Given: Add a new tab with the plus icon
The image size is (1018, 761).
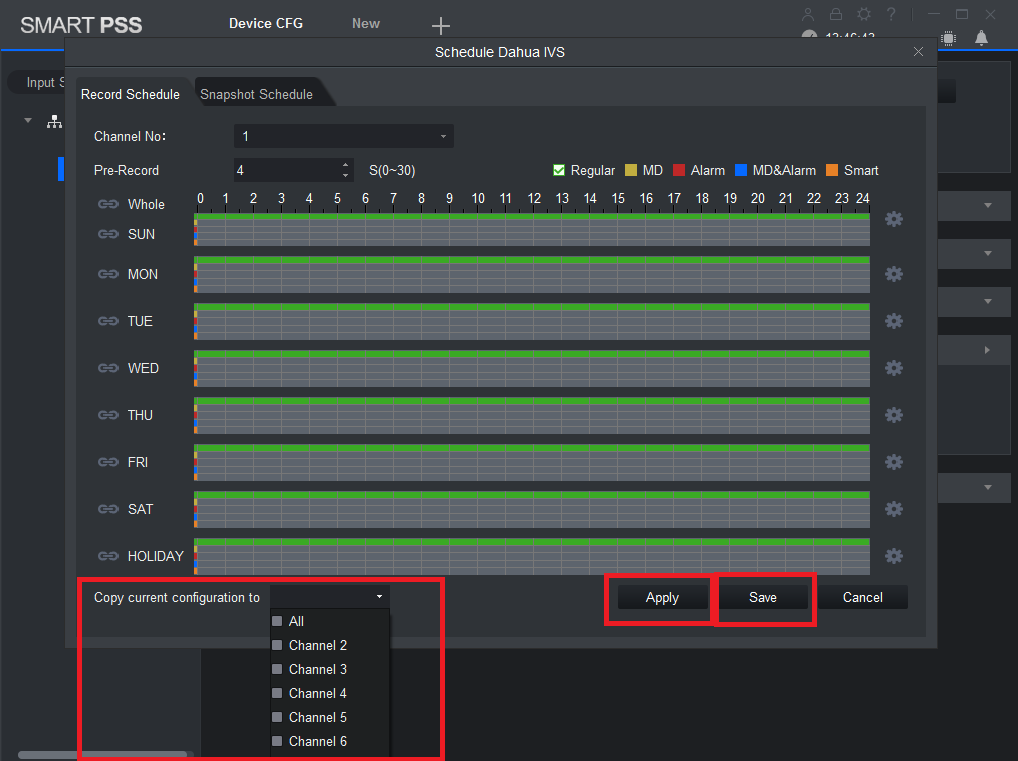Looking at the screenshot, I should 440,26.
